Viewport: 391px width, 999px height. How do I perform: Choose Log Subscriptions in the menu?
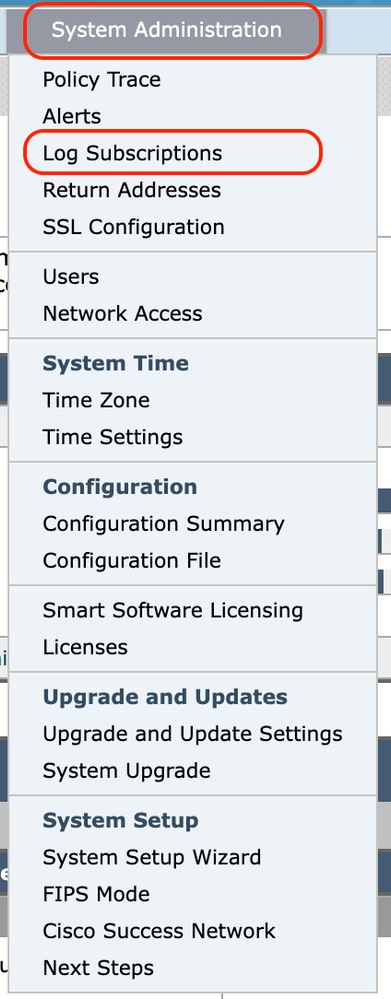(132, 154)
